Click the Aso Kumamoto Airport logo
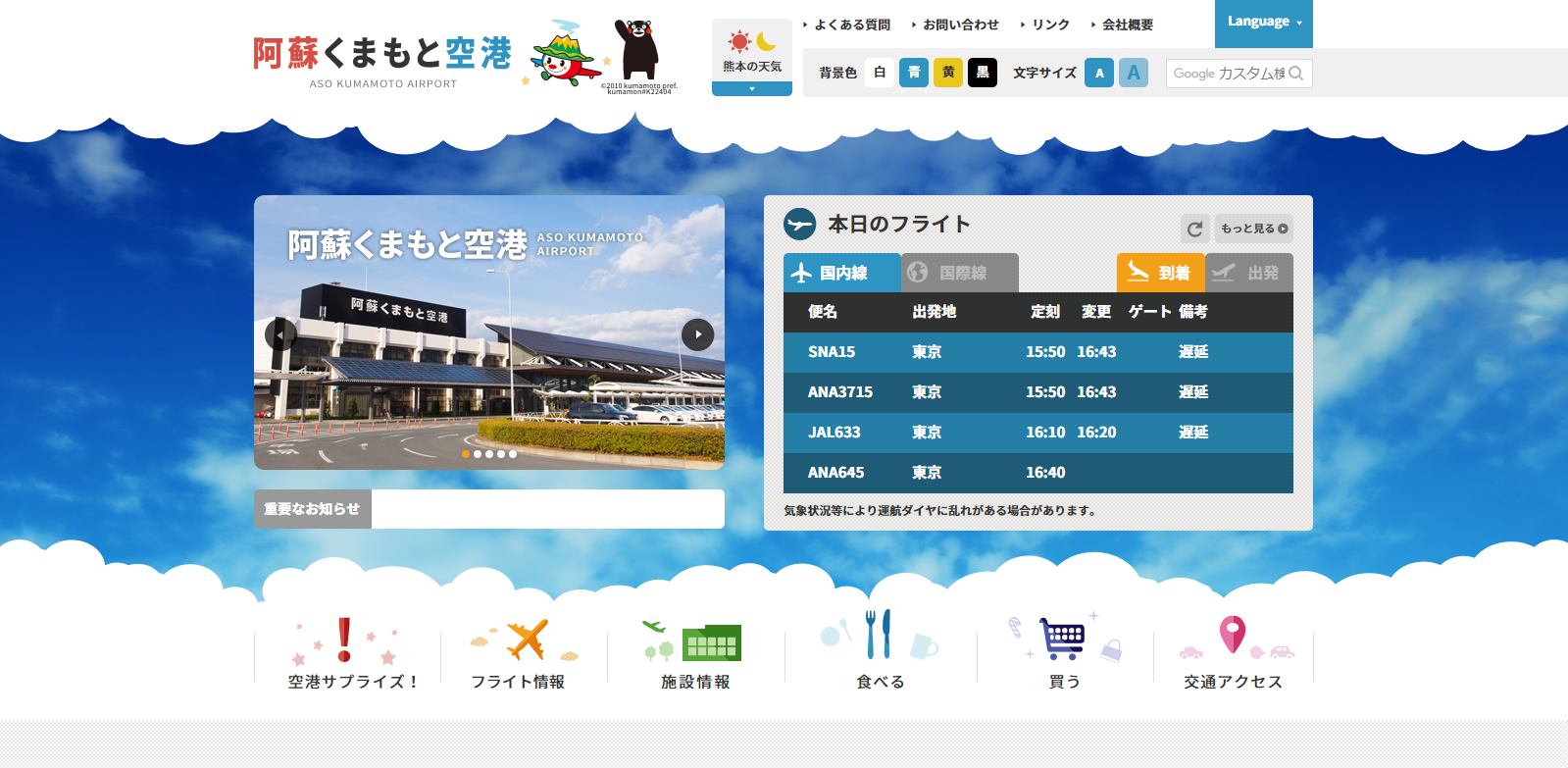This screenshot has height=768, width=1568. [x=382, y=62]
